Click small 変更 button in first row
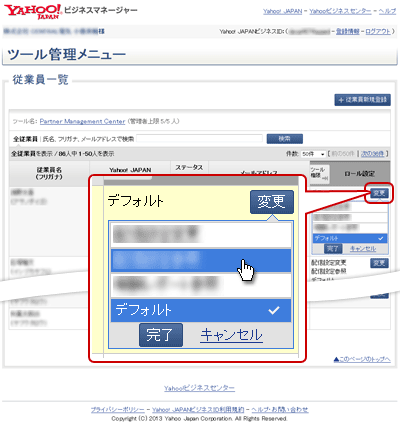This screenshot has width=400, height=430. pos(379,193)
